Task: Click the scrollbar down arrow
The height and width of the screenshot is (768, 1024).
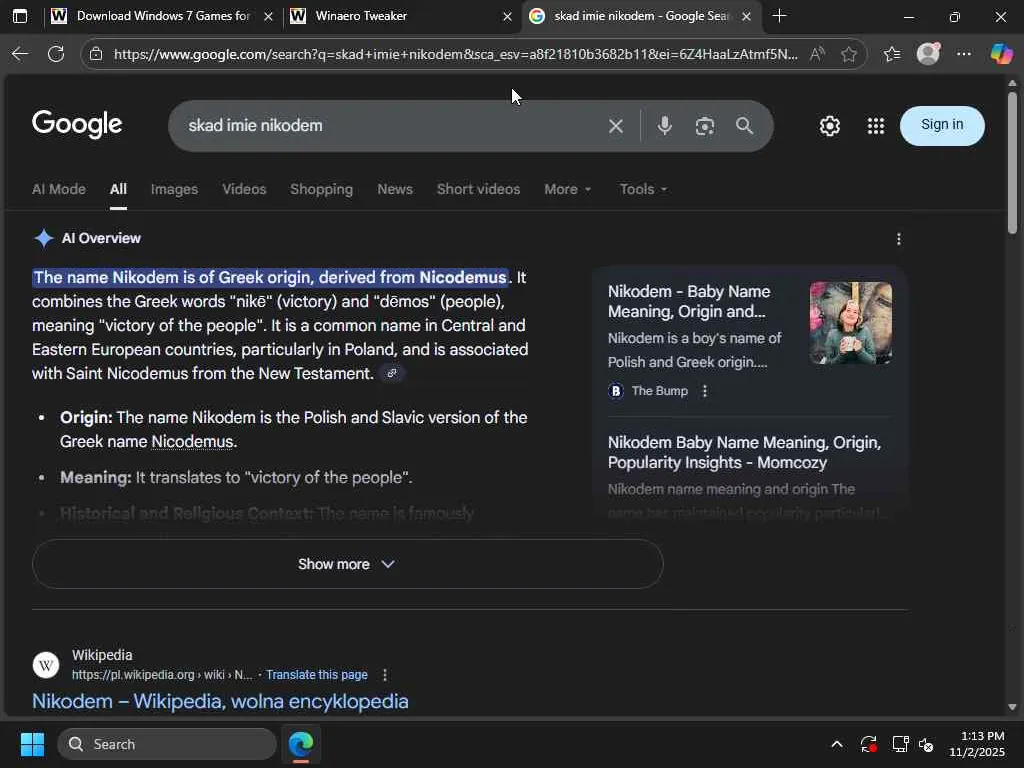Action: point(1012,707)
